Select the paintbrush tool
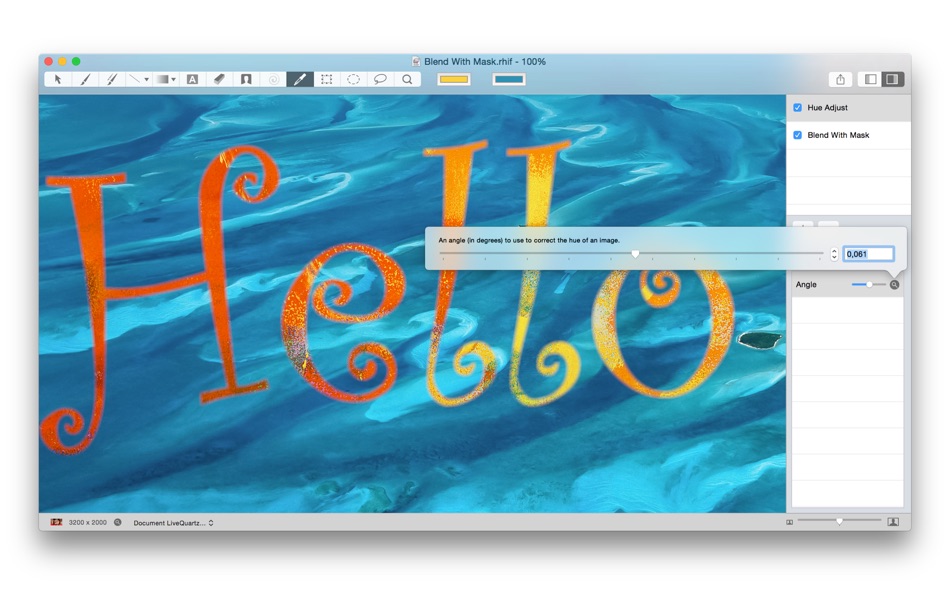Viewport: 950px width, 594px height. tap(85, 79)
